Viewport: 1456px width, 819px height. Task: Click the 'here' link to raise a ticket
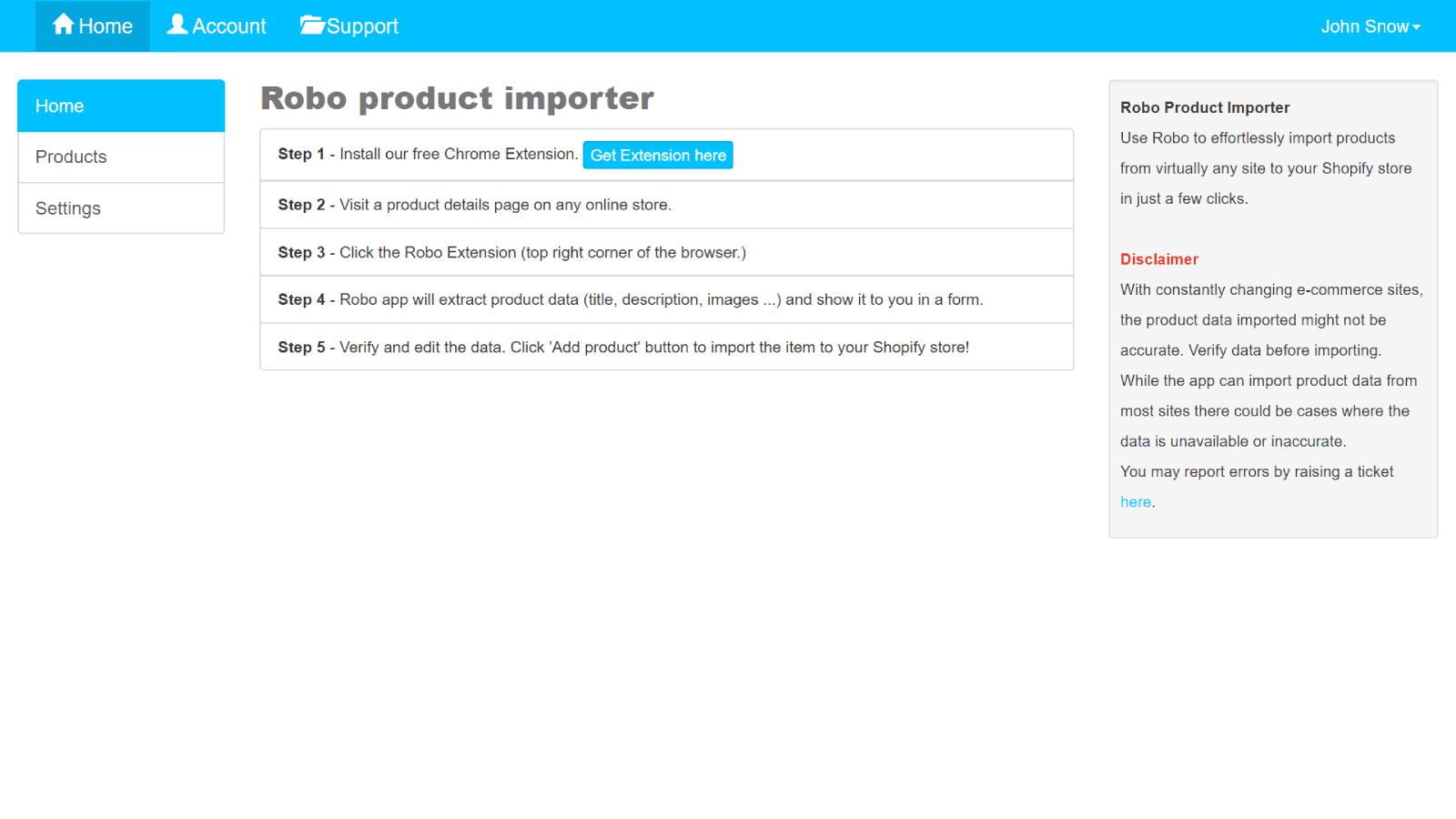click(x=1134, y=501)
